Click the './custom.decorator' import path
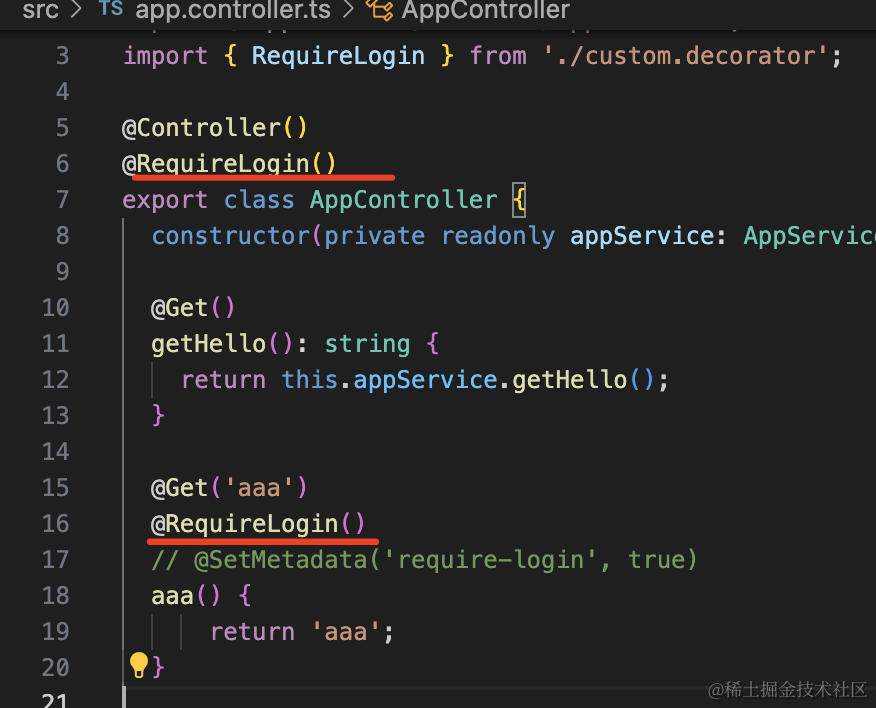 click(686, 55)
